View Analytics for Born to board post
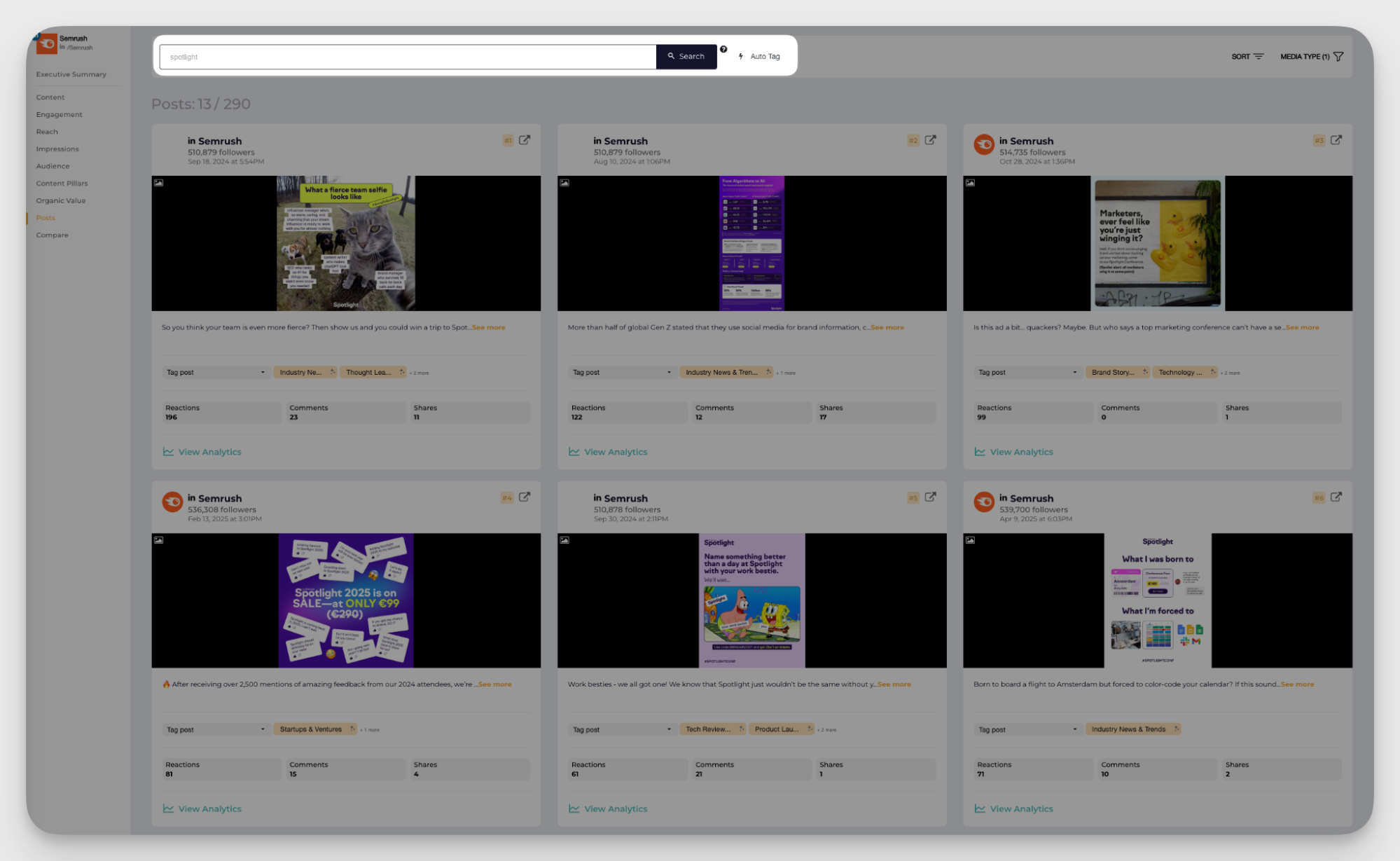Viewport: 1400px width, 861px height. (1014, 808)
